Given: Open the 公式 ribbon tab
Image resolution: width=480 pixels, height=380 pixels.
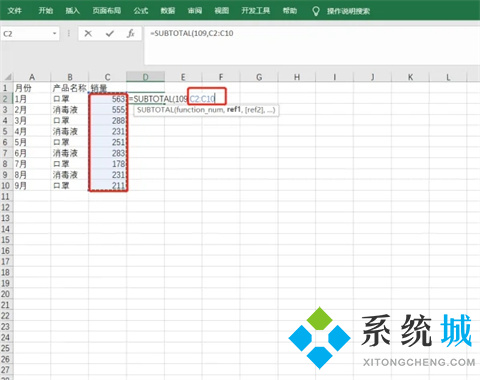Looking at the screenshot, I should [141, 11].
